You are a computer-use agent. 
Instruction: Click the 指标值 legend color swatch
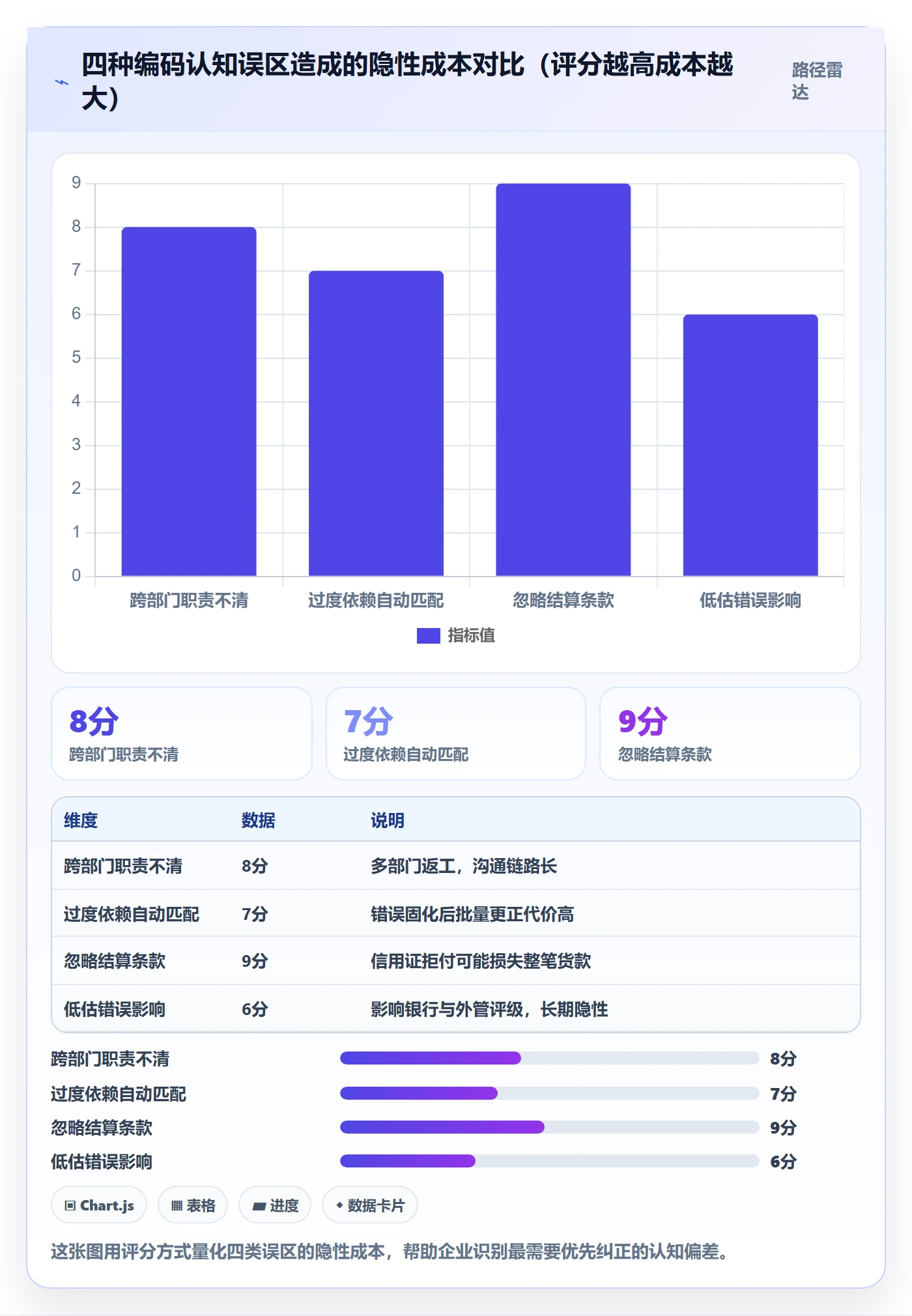point(428,635)
